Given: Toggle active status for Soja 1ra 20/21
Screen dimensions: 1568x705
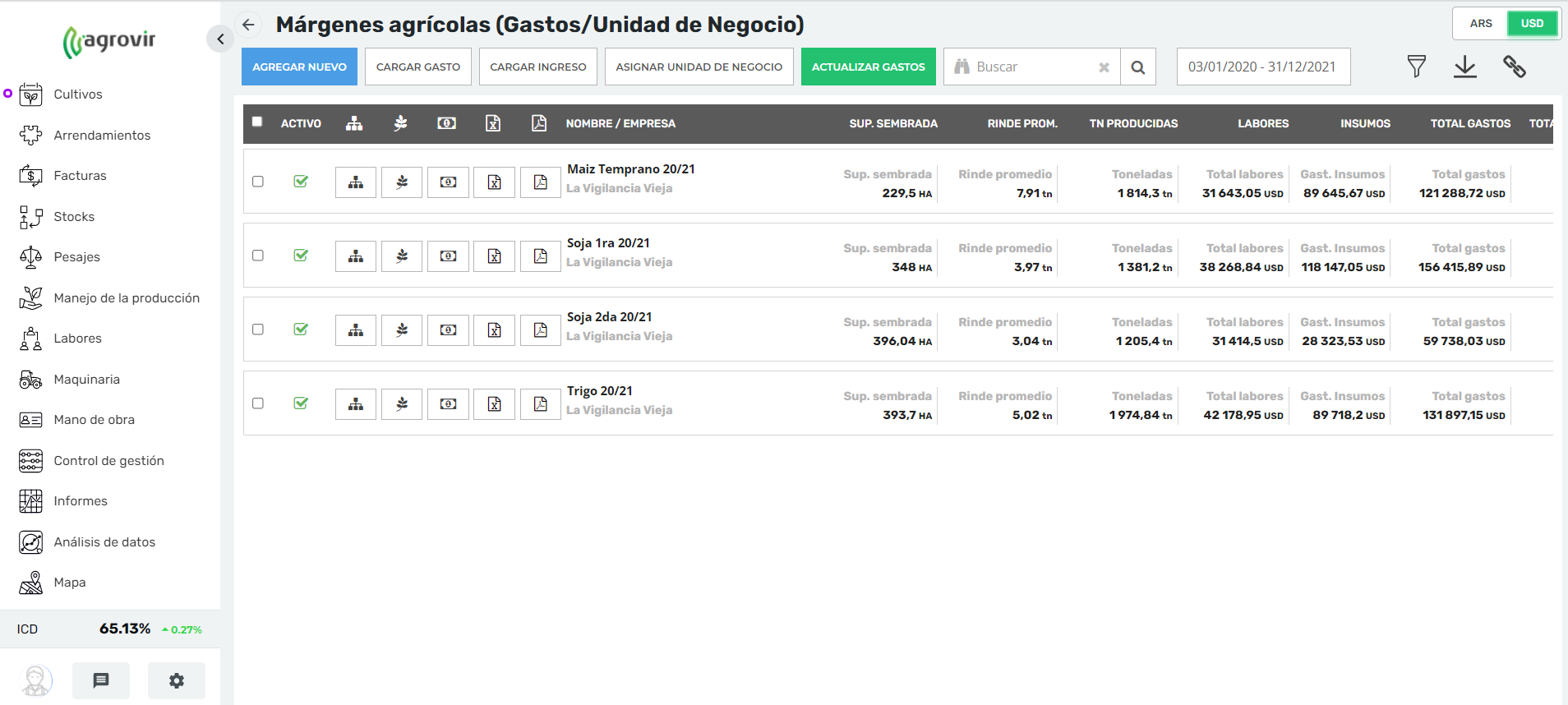Looking at the screenshot, I should click(x=301, y=256).
